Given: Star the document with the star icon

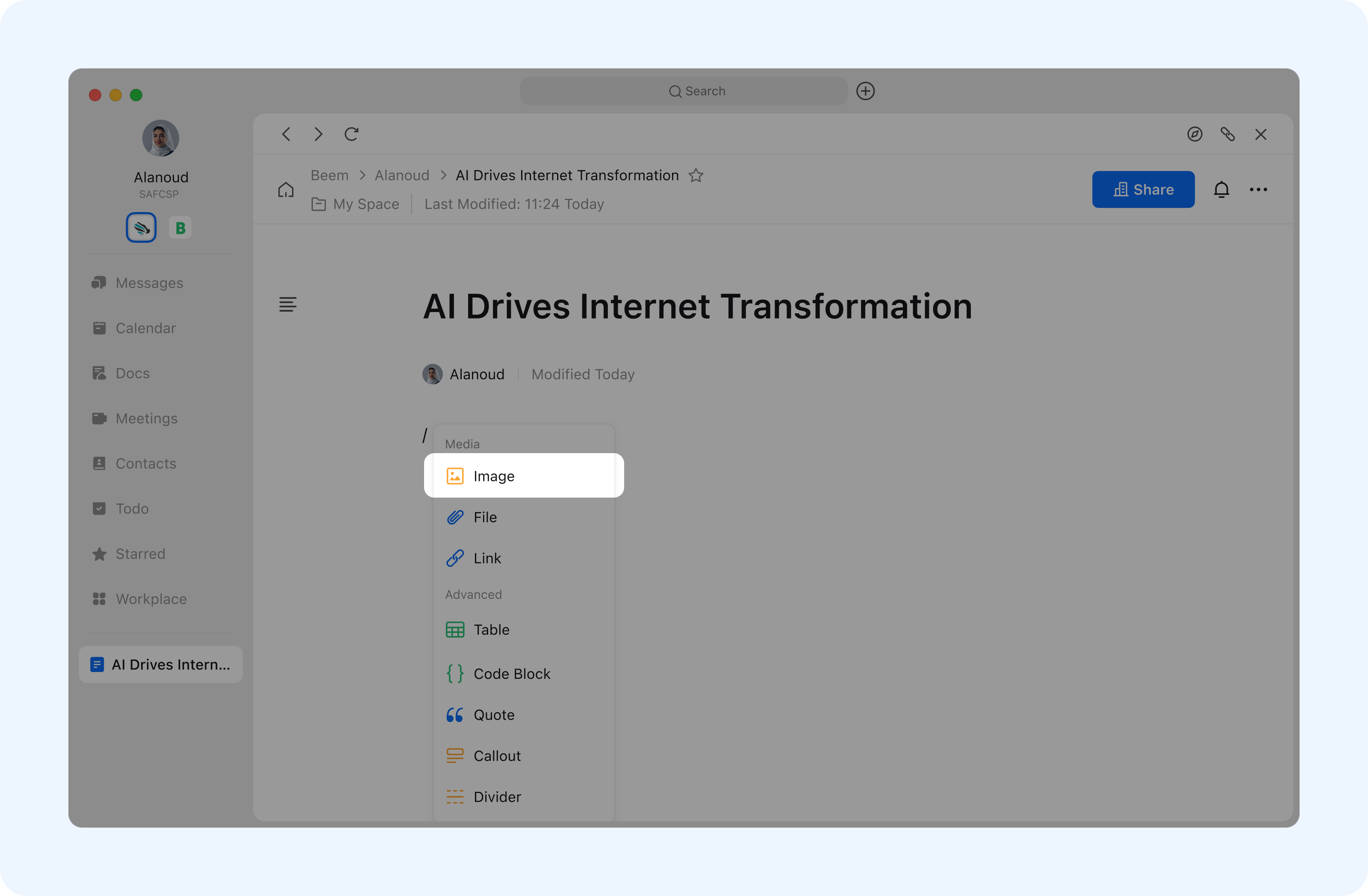Looking at the screenshot, I should [696, 175].
